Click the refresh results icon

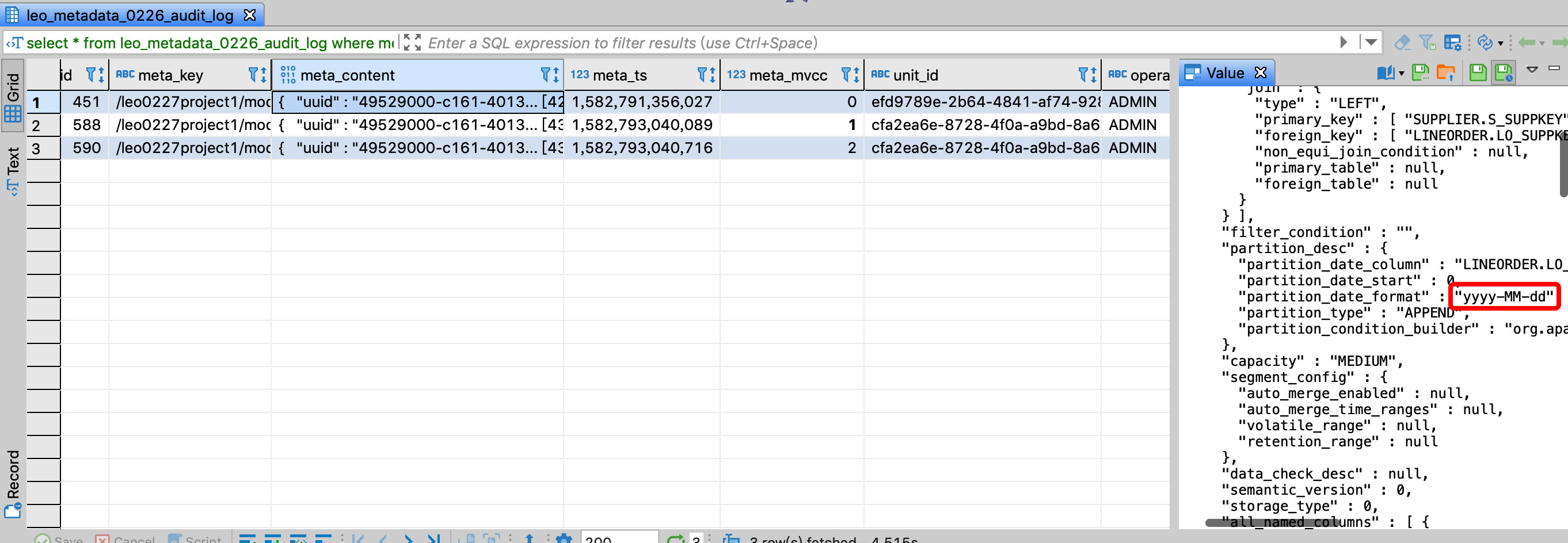click(x=1484, y=43)
